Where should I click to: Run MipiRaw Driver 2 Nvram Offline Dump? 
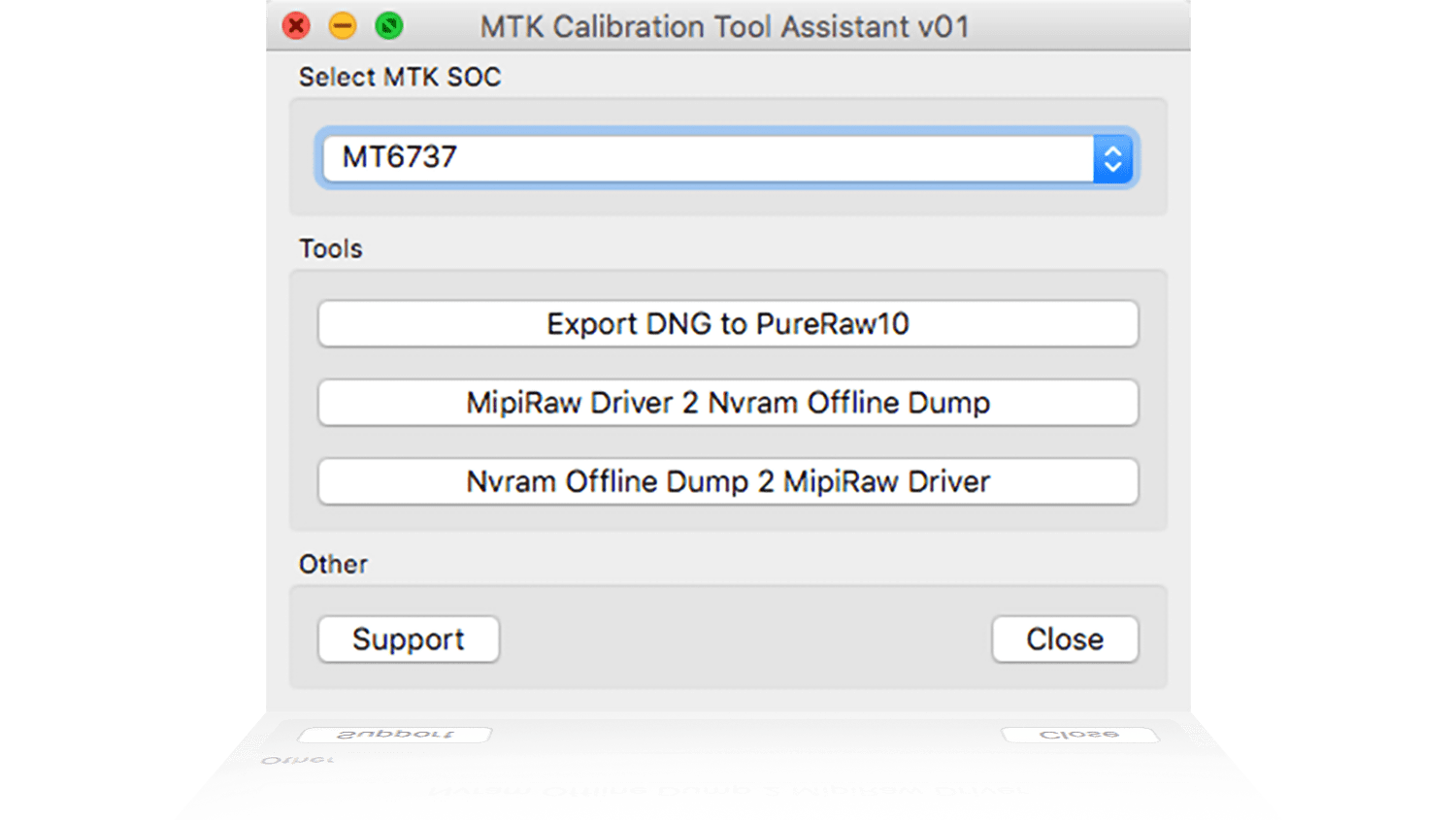pos(727,403)
